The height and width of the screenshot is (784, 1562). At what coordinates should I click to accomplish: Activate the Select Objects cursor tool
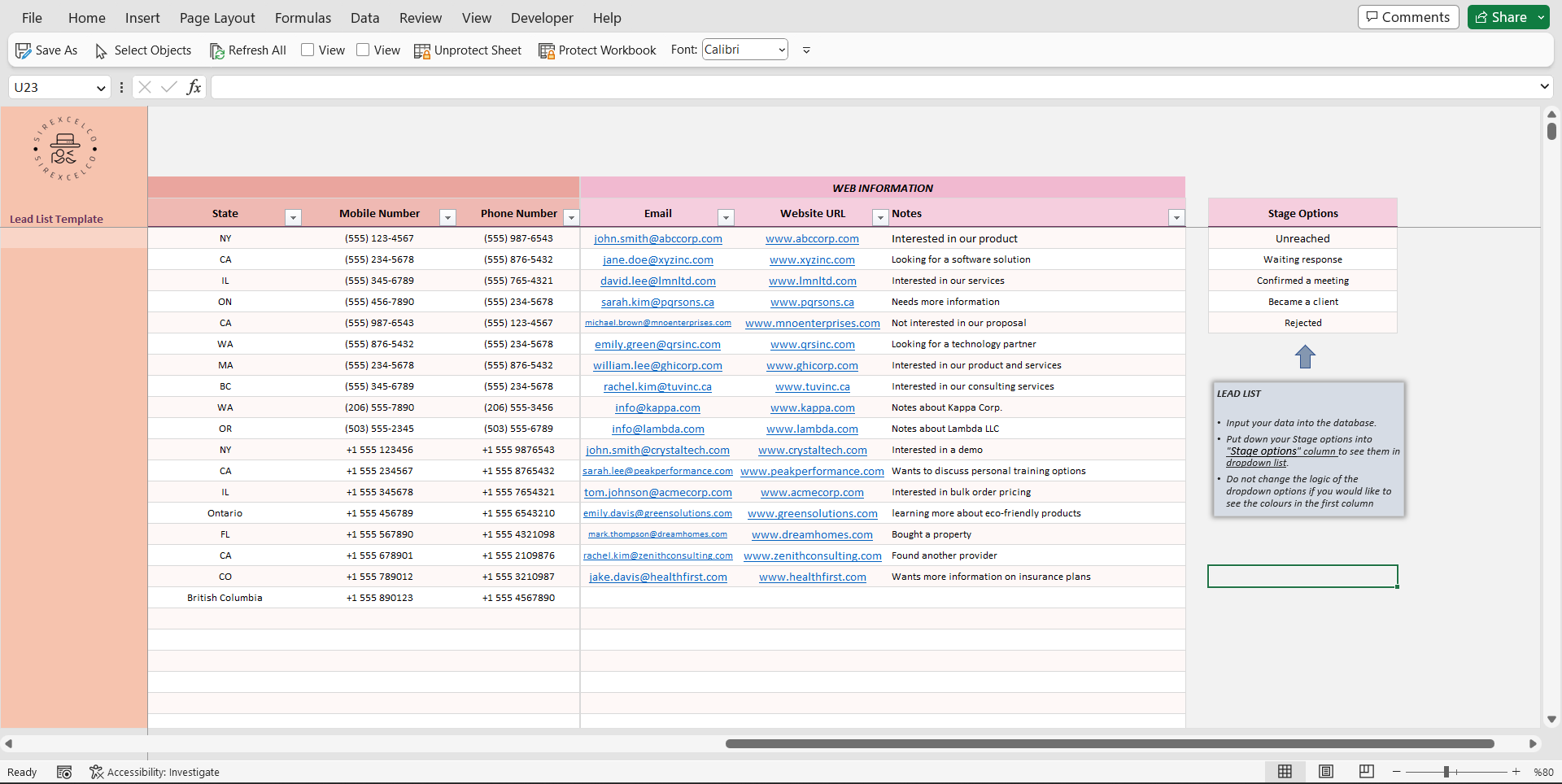pyautogui.click(x=101, y=51)
